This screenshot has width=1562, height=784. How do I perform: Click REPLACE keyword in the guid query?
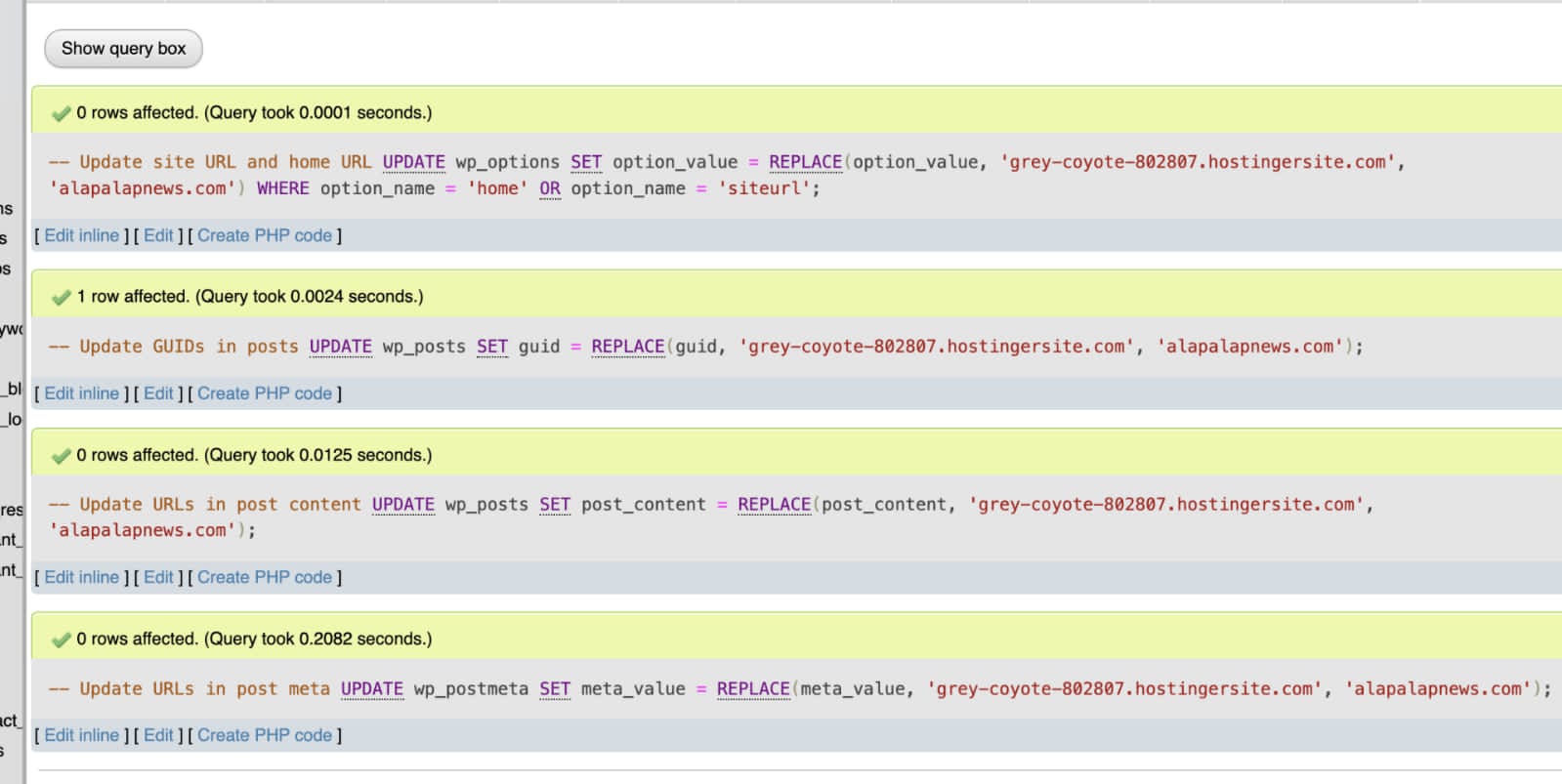coord(627,347)
